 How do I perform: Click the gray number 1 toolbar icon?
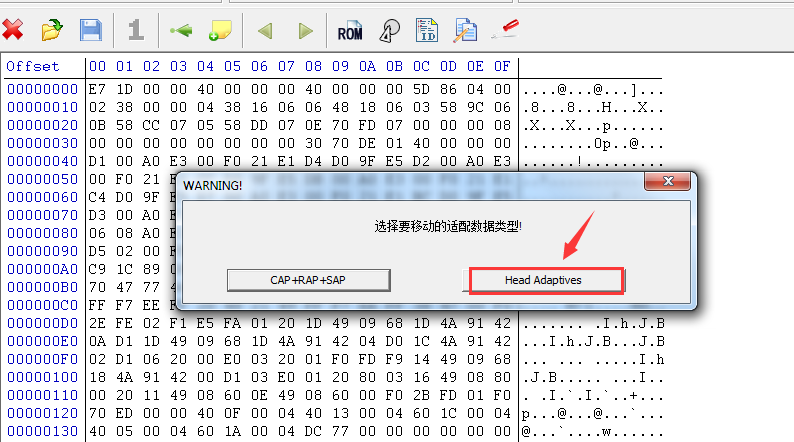tap(137, 30)
